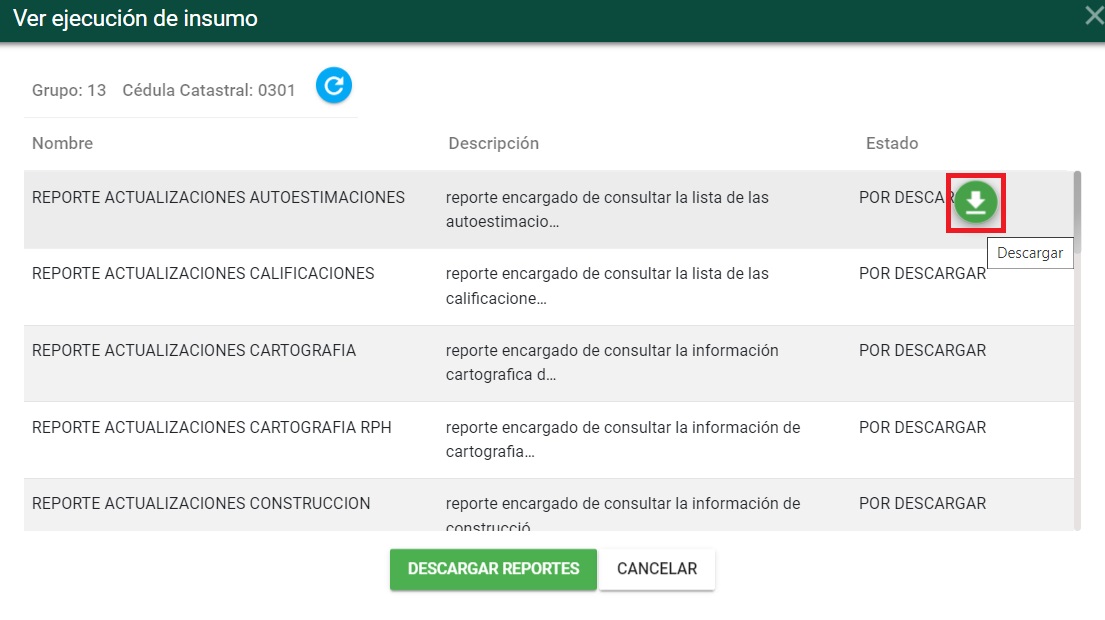Download the AUTOESTIMACIONES report via green icon
Image resolution: width=1105 pixels, height=620 pixels.
click(975, 203)
